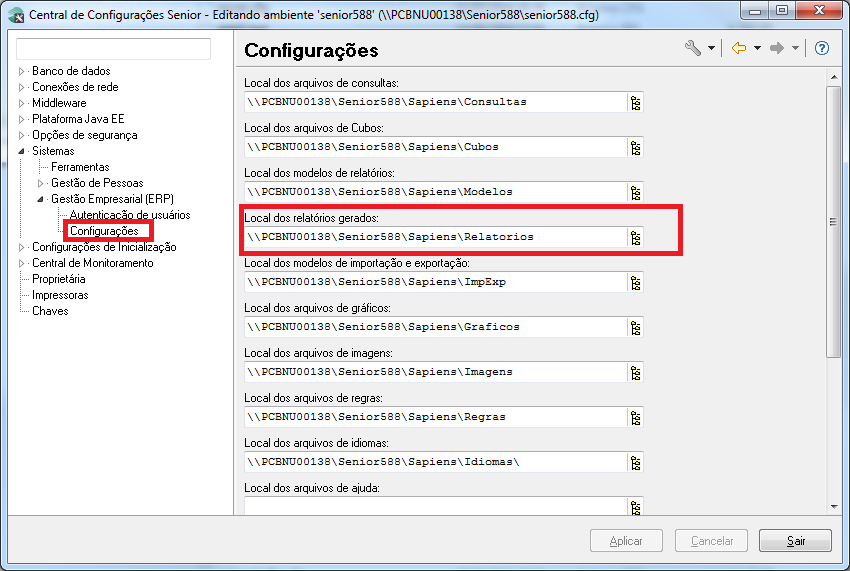Click the vertical scrollbar thumb

(834, 222)
